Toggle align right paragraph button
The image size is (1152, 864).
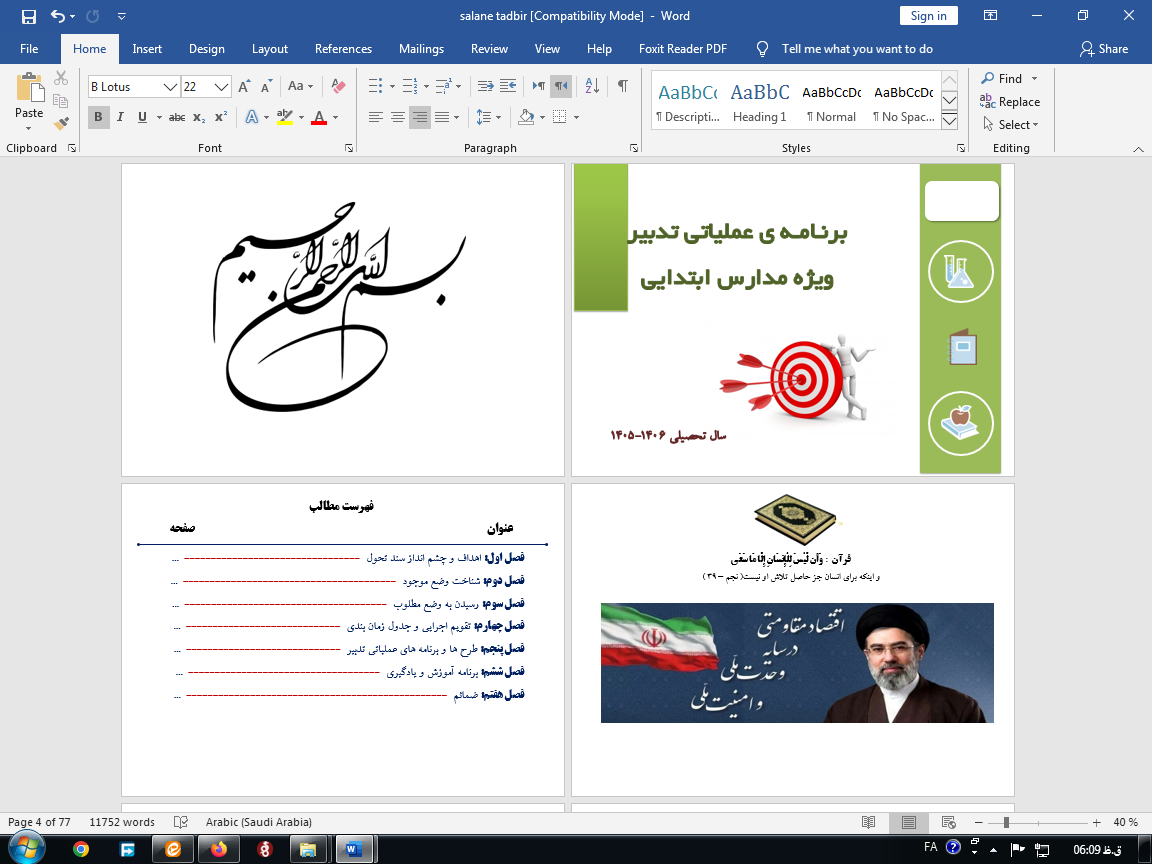(420, 117)
